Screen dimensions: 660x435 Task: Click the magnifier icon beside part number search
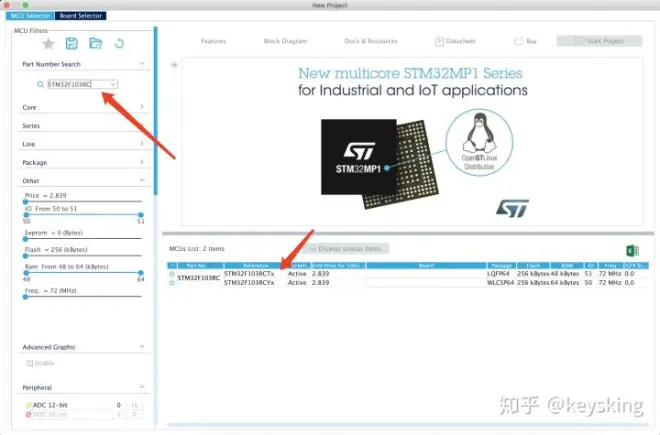click(40, 84)
